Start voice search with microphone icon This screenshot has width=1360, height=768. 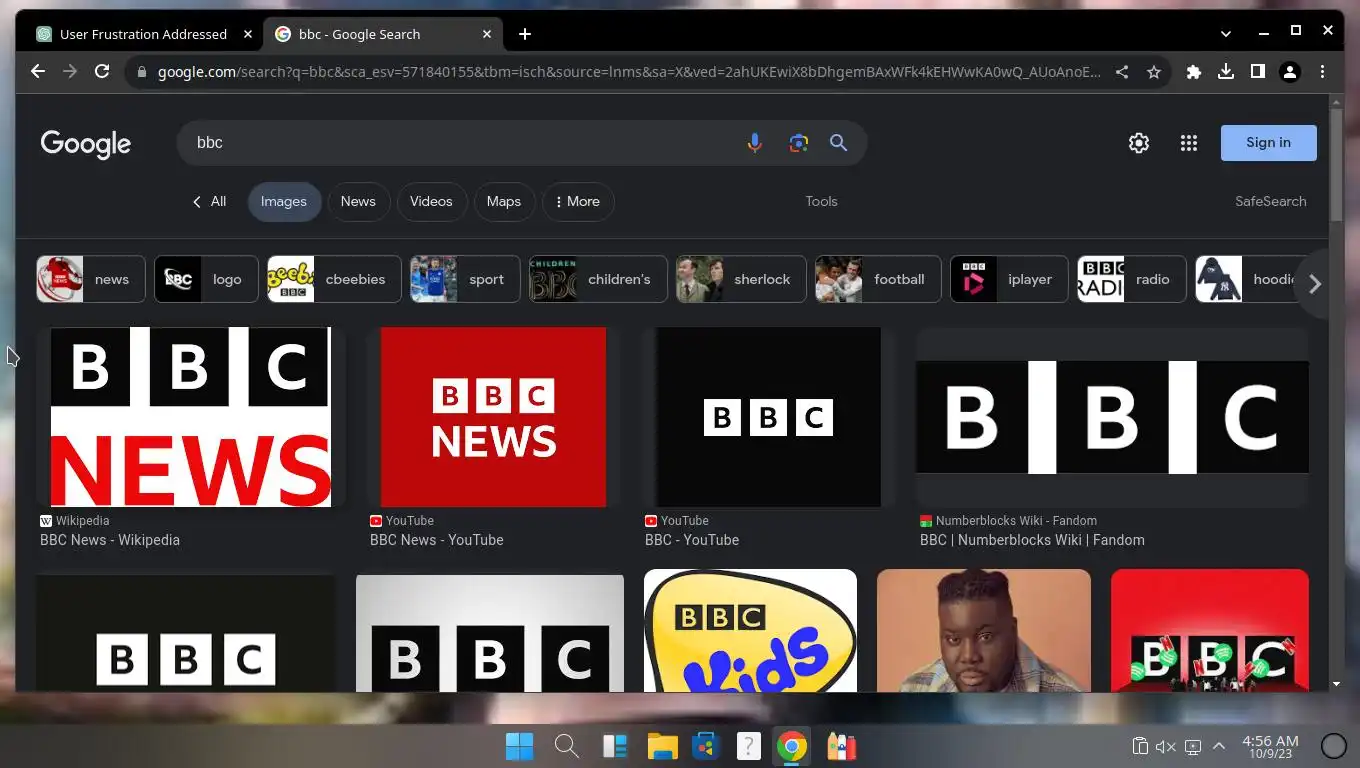click(755, 143)
